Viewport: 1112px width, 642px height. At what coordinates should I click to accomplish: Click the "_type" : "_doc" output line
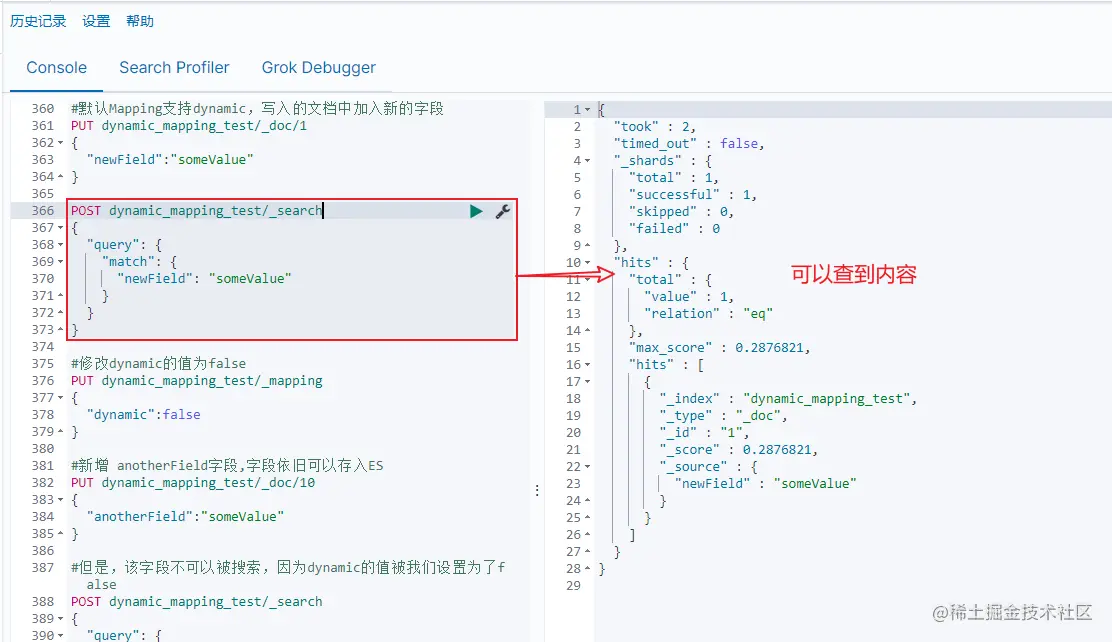tap(723, 416)
